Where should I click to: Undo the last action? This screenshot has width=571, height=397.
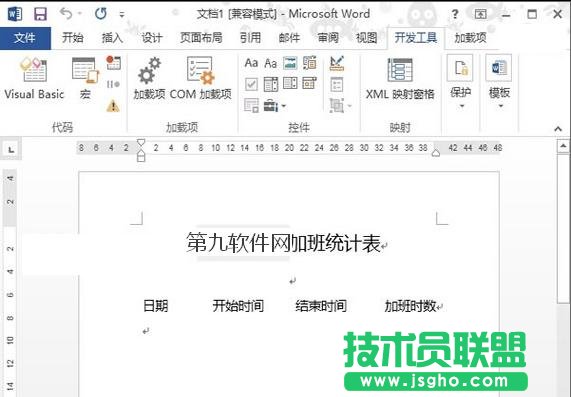(x=66, y=14)
